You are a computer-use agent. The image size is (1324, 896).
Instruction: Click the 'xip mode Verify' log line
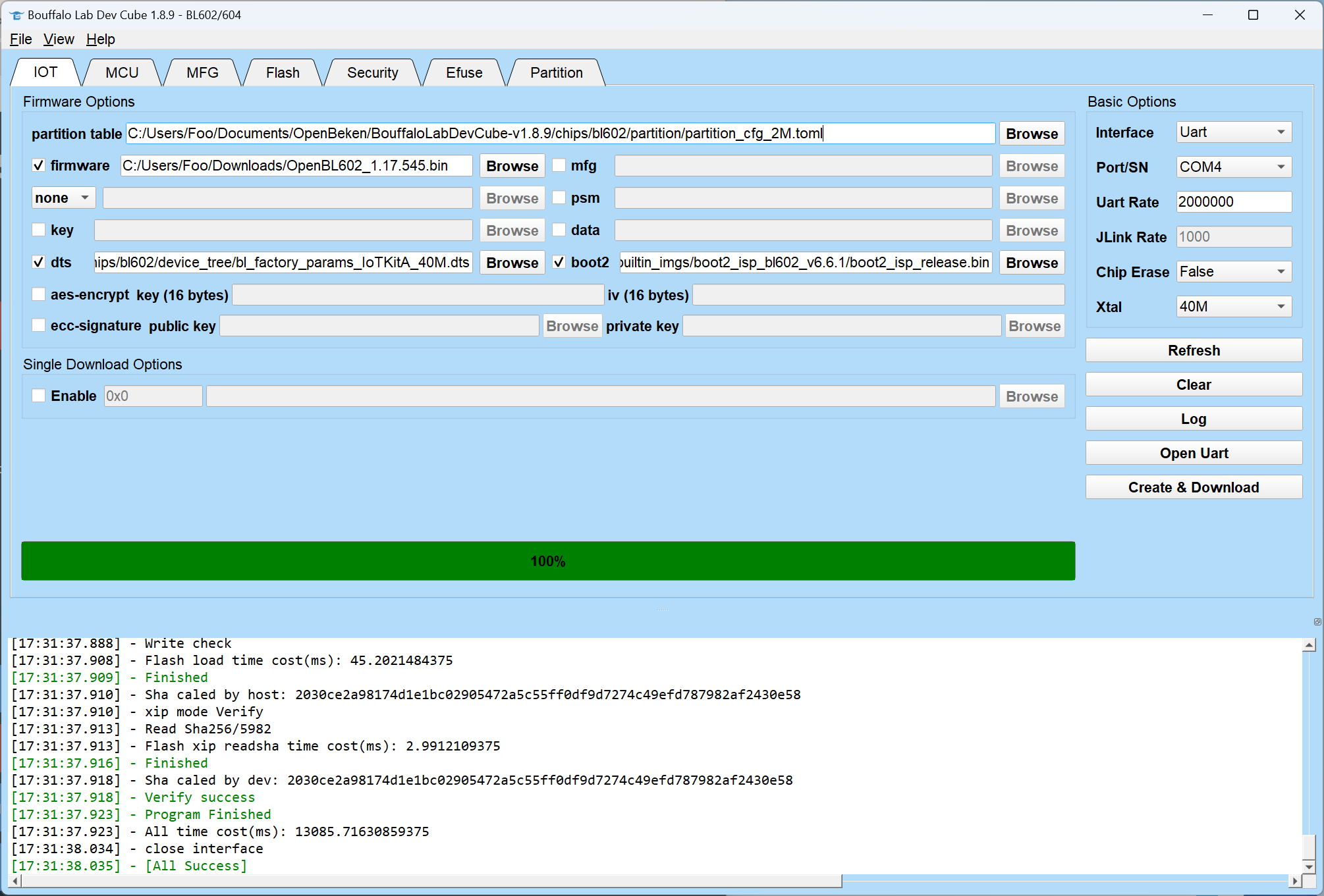pyautogui.click(x=137, y=712)
